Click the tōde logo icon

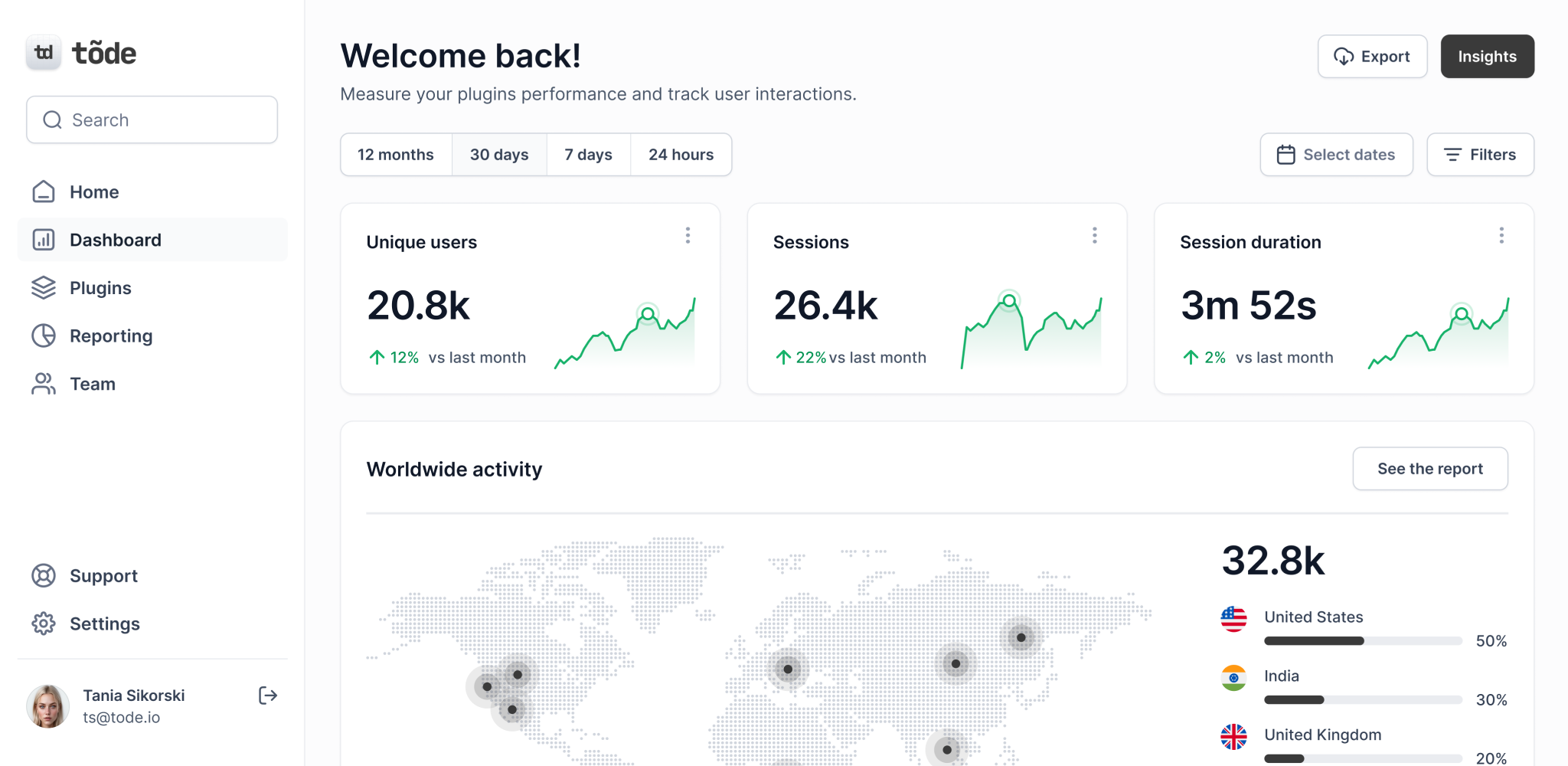click(44, 53)
